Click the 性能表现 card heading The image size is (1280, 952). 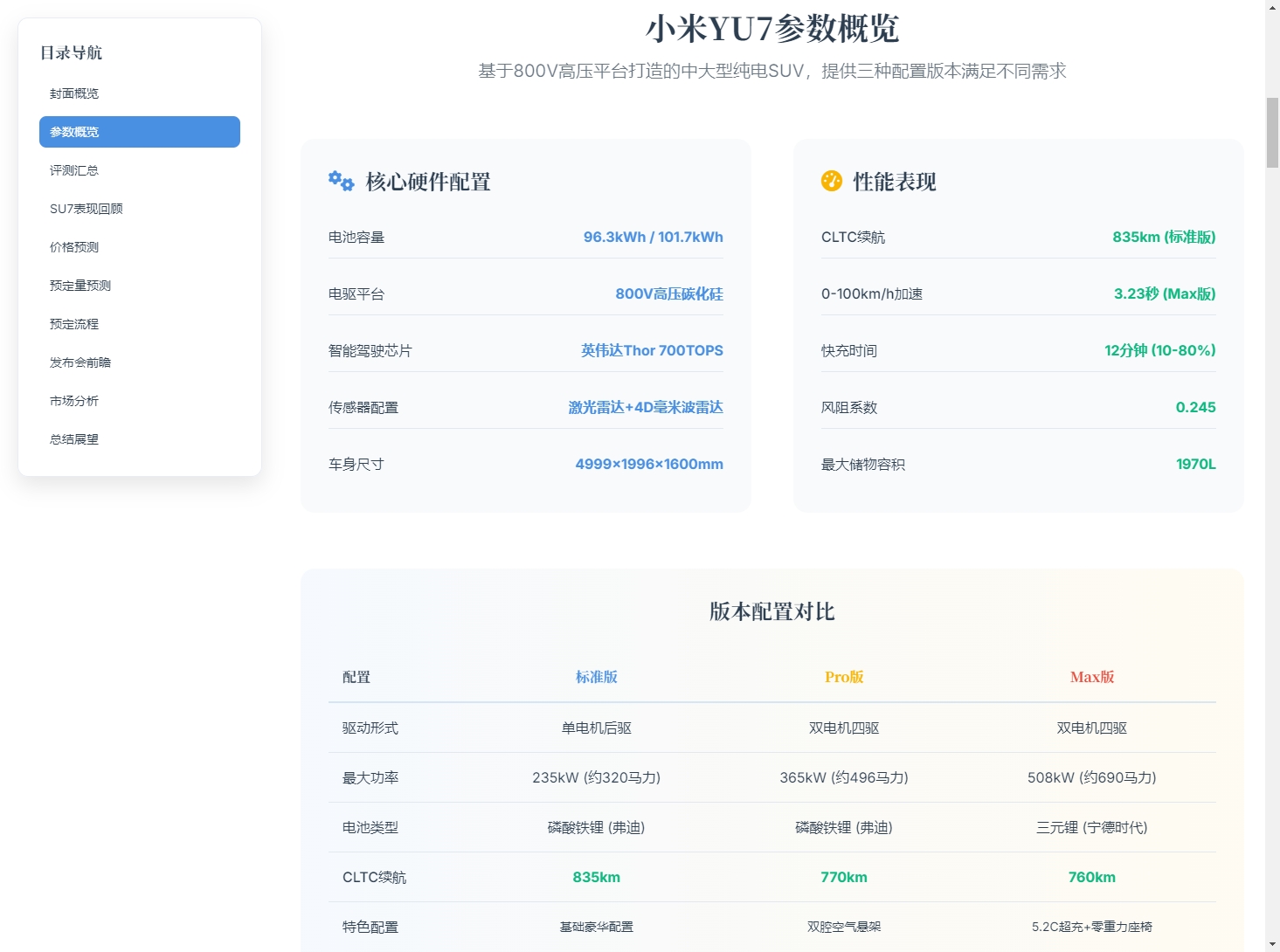895,182
